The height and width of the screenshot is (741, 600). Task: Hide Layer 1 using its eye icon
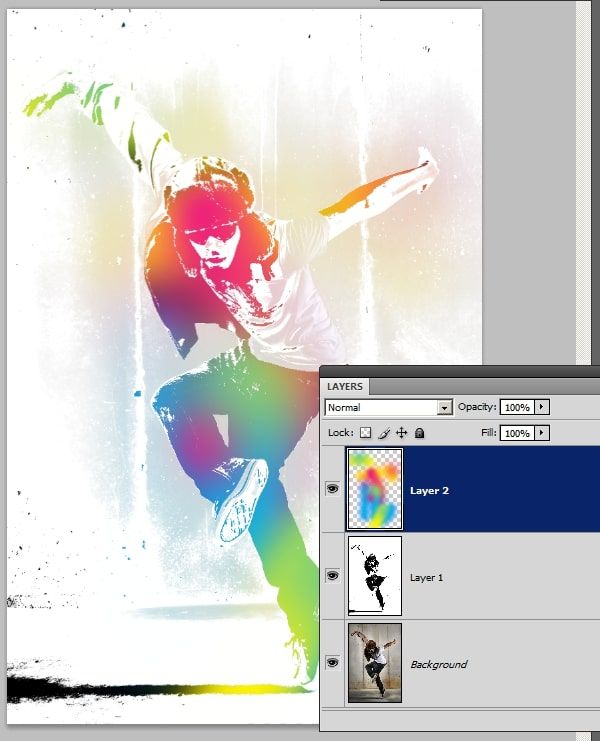[333, 576]
